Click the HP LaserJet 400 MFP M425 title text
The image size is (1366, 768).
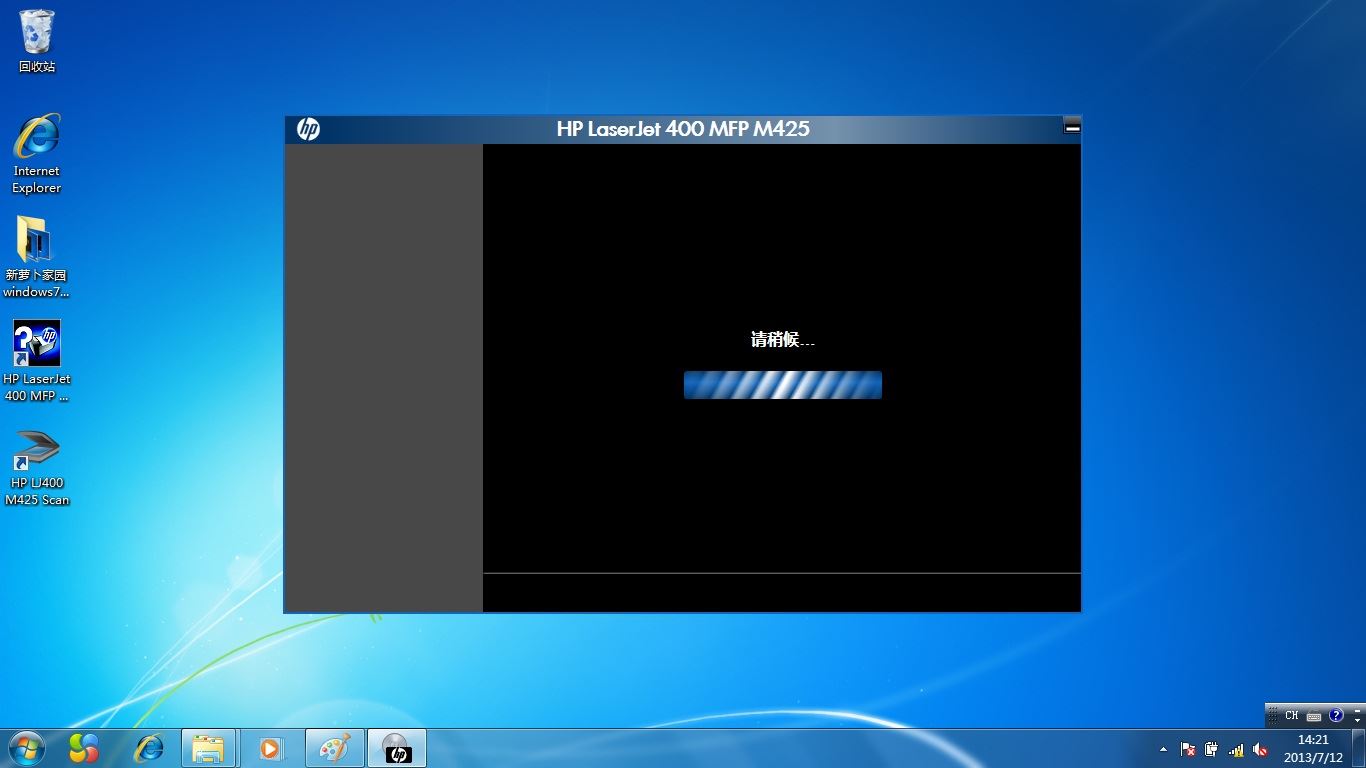pyautogui.click(x=683, y=128)
